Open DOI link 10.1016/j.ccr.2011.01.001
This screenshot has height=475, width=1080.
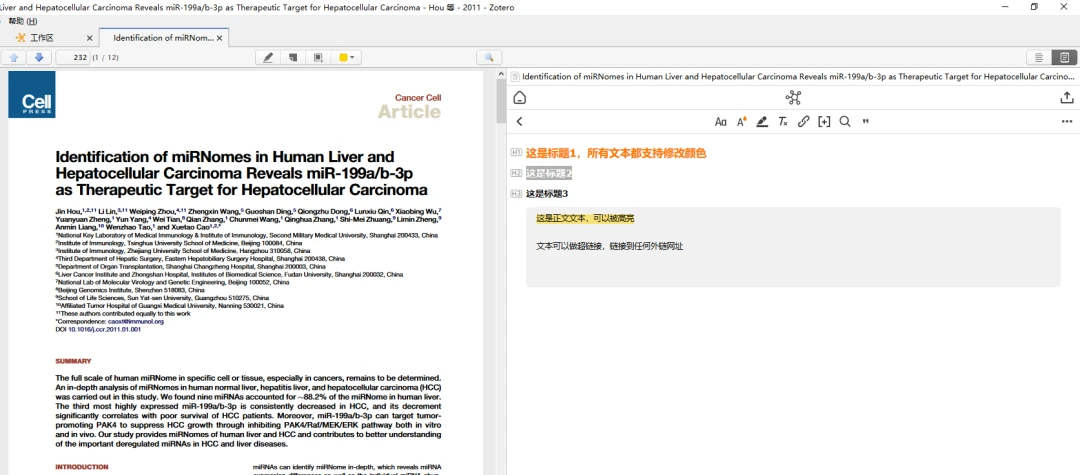[104, 330]
